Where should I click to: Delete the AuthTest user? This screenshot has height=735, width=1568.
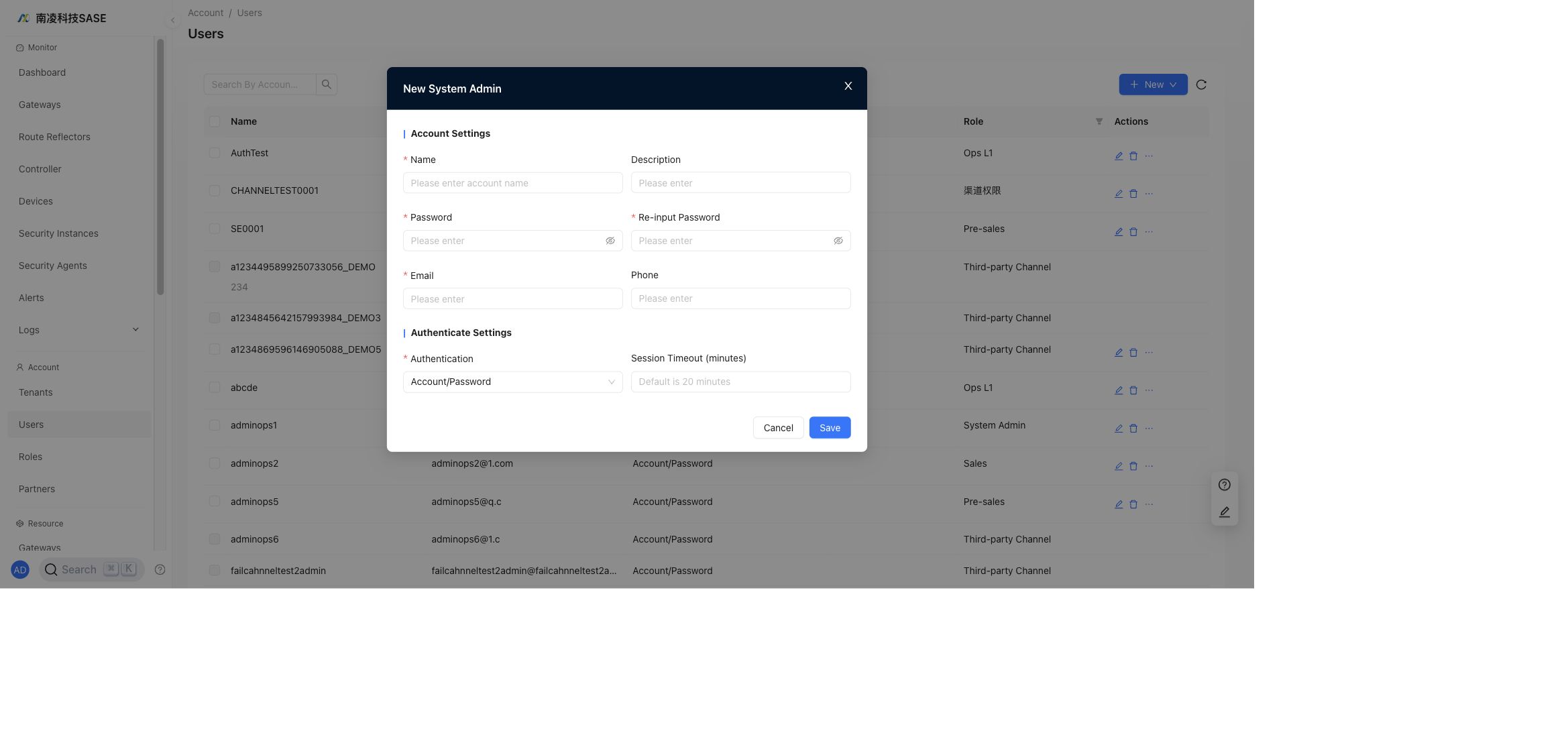tap(1133, 156)
